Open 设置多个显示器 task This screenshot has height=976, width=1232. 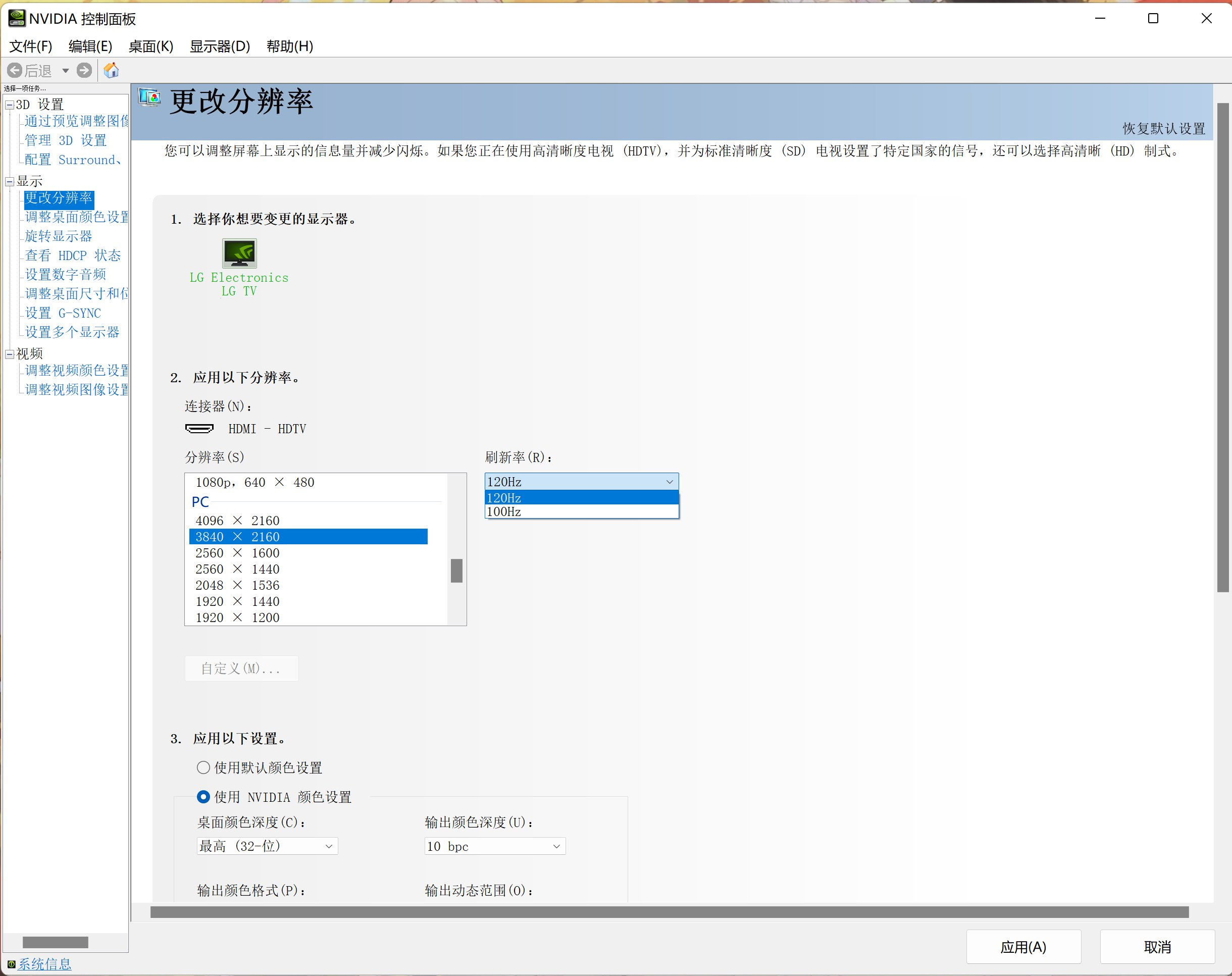point(72,332)
